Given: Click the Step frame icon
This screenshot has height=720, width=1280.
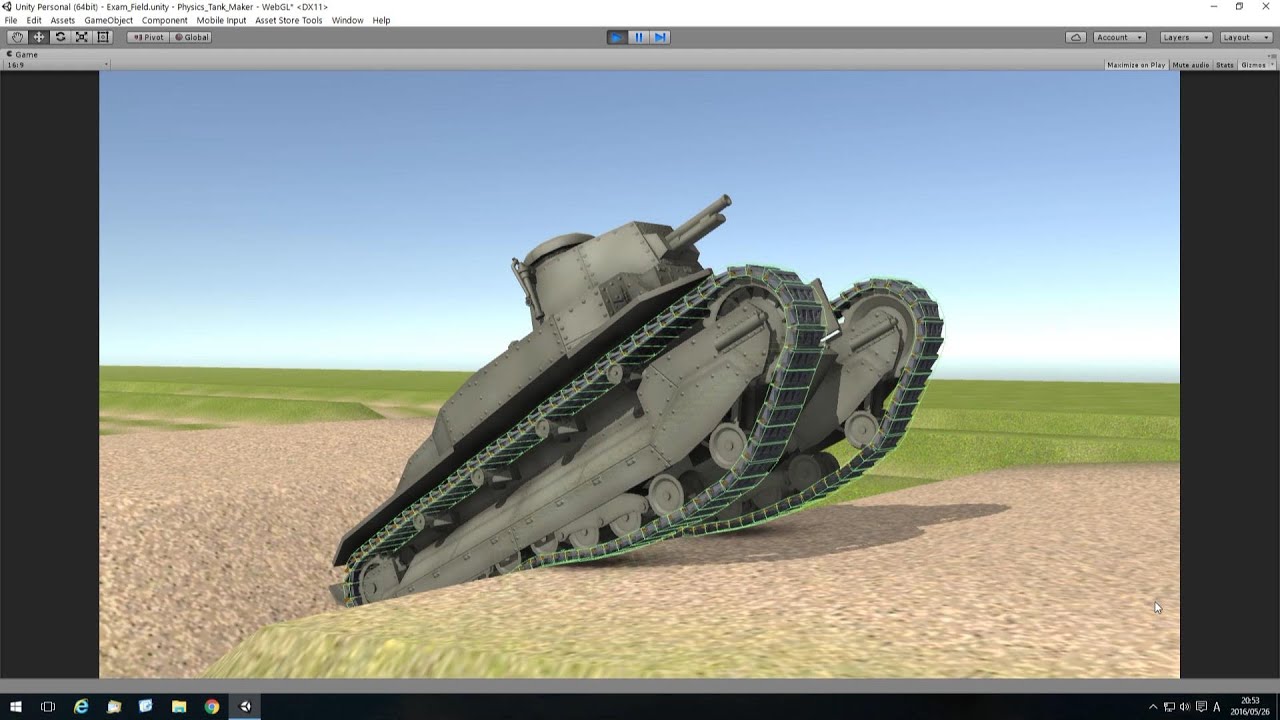Looking at the screenshot, I should pos(661,37).
